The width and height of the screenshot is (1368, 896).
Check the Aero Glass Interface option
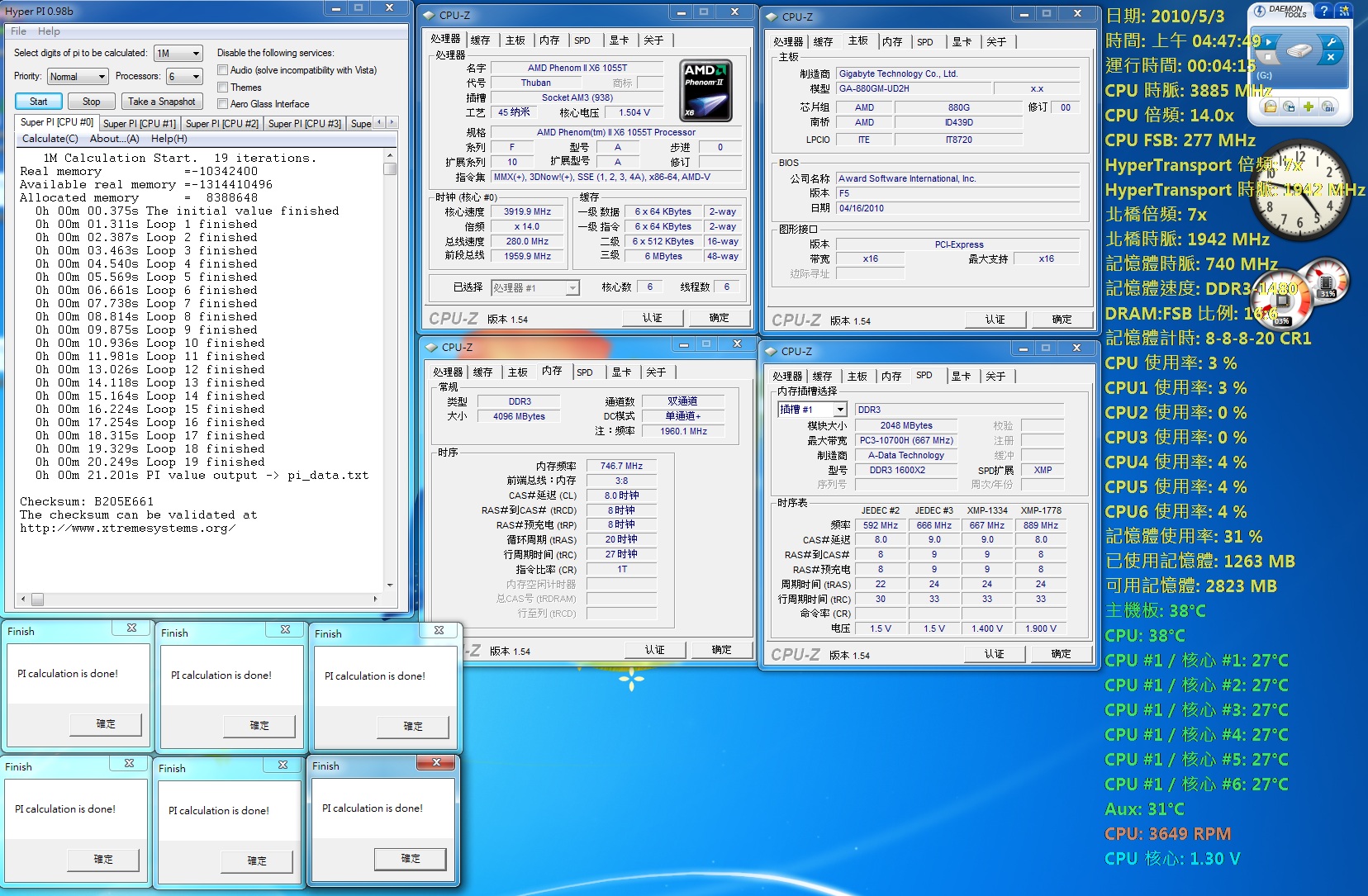click(x=222, y=103)
